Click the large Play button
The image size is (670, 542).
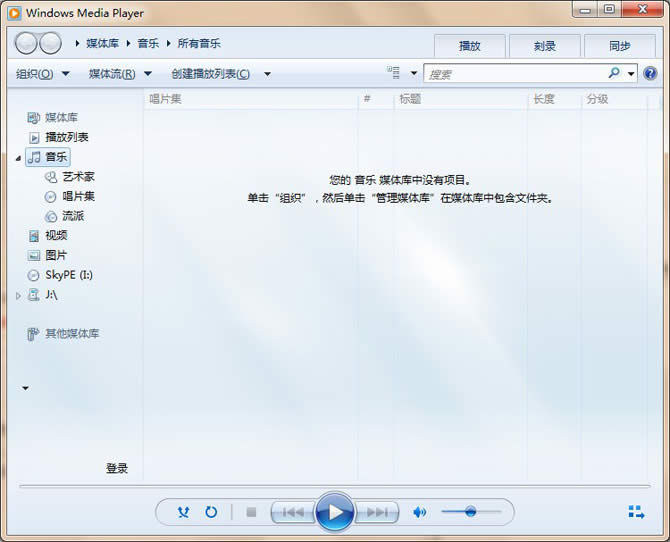coord(335,512)
